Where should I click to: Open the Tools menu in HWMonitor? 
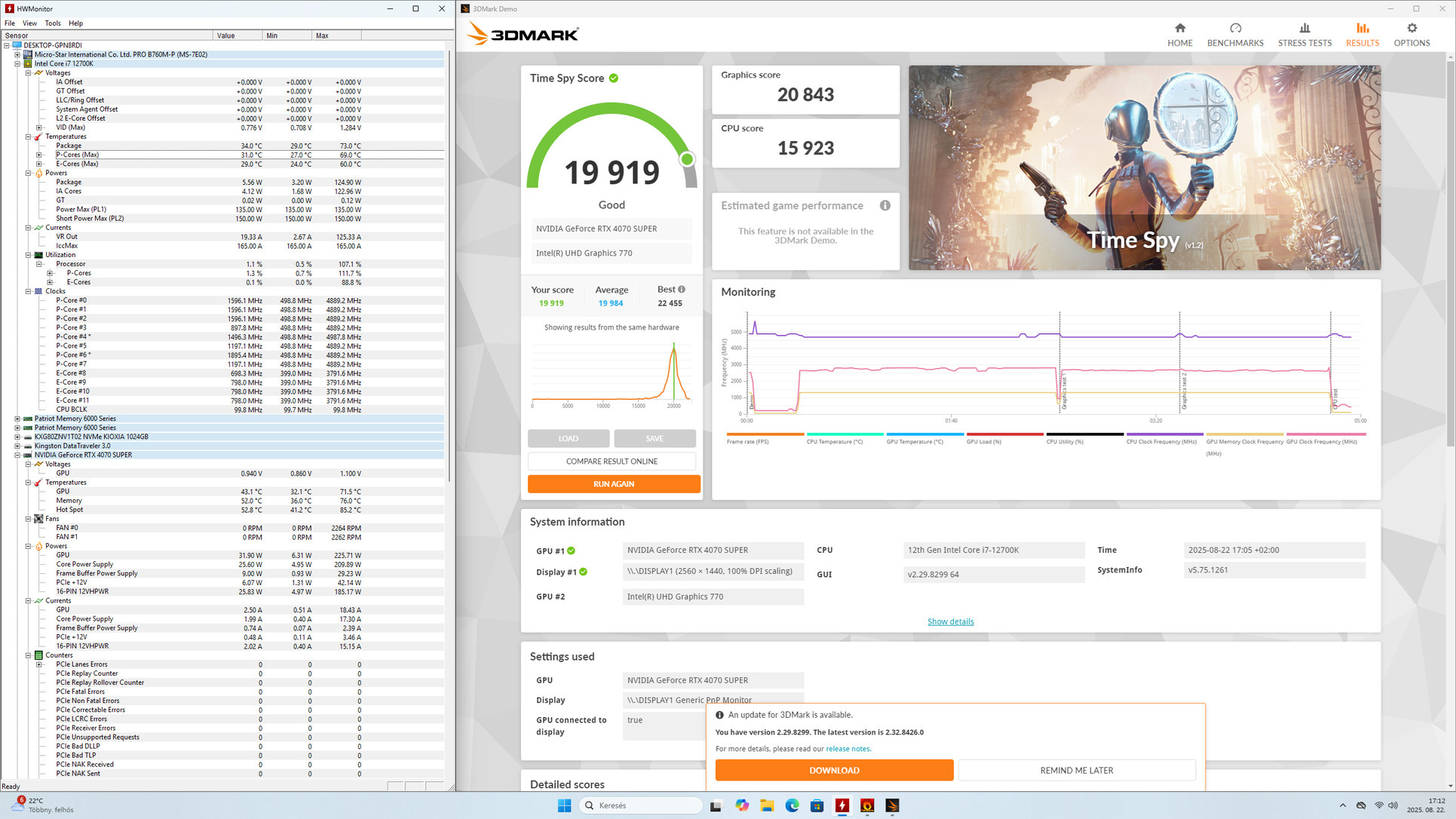(53, 23)
